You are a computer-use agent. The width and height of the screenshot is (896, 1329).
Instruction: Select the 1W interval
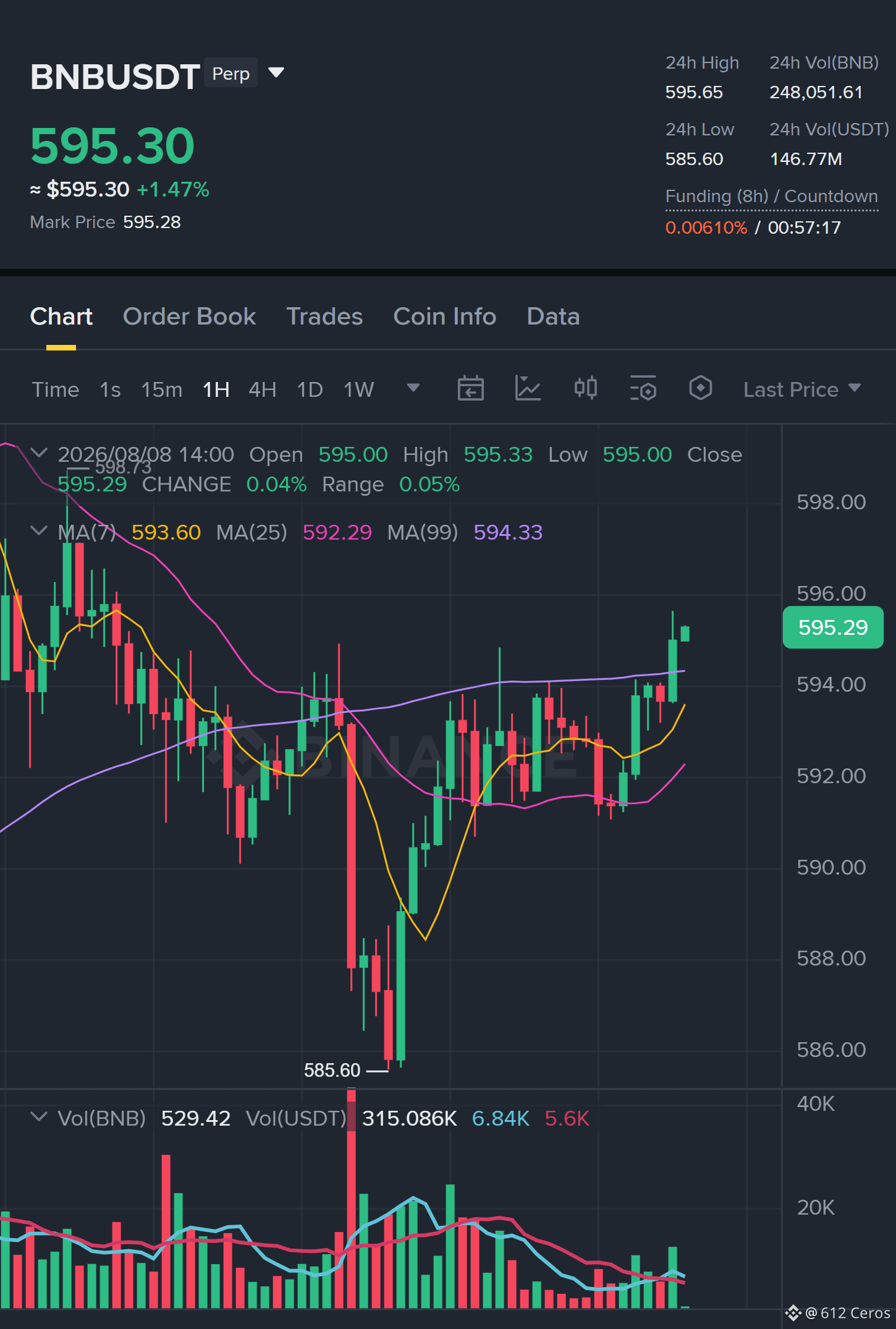(359, 389)
